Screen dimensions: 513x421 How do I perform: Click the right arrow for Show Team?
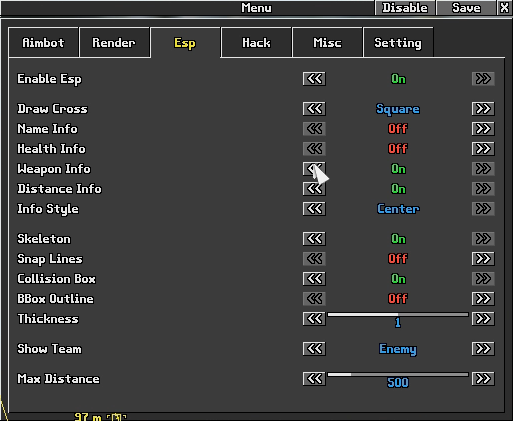pos(483,349)
